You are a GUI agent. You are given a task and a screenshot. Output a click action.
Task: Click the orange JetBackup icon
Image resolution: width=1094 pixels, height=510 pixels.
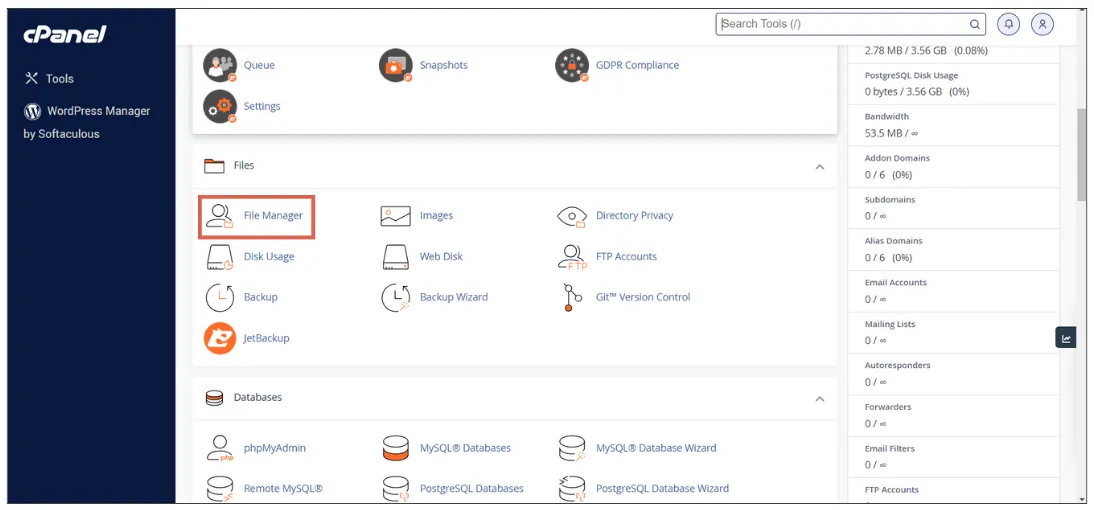pos(220,338)
